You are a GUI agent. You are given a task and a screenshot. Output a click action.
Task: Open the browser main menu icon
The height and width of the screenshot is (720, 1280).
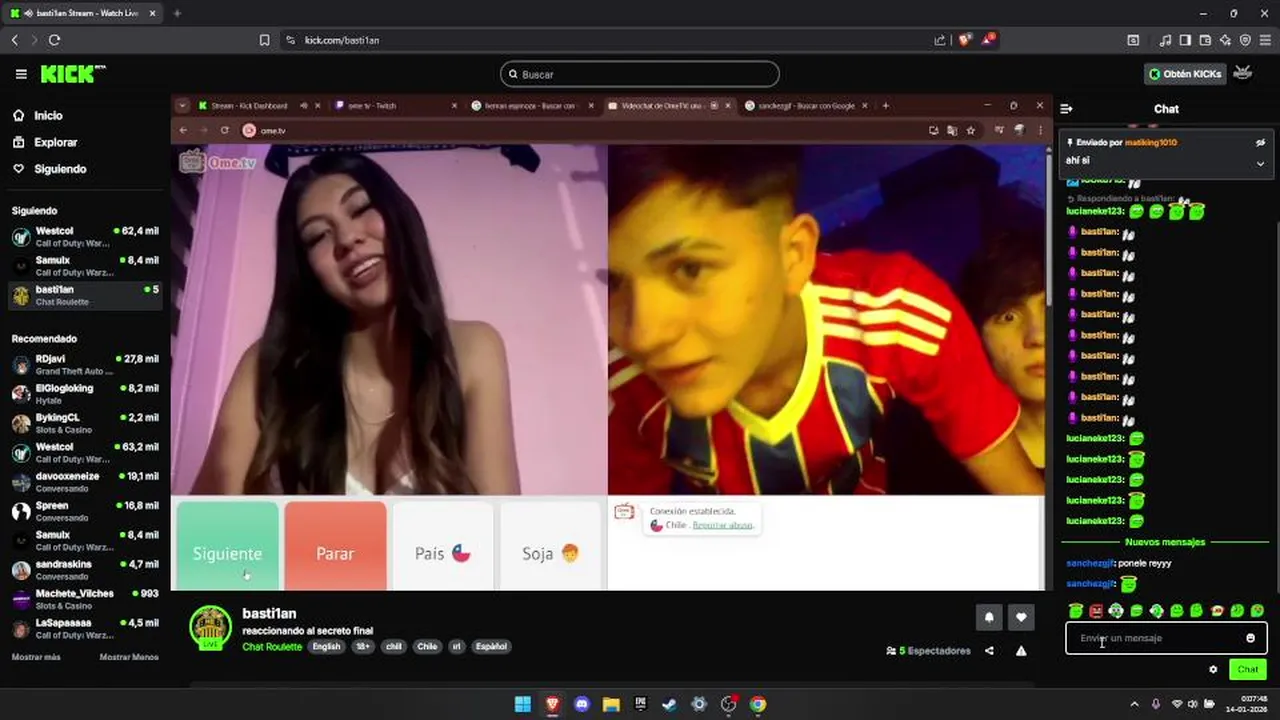coord(1265,40)
